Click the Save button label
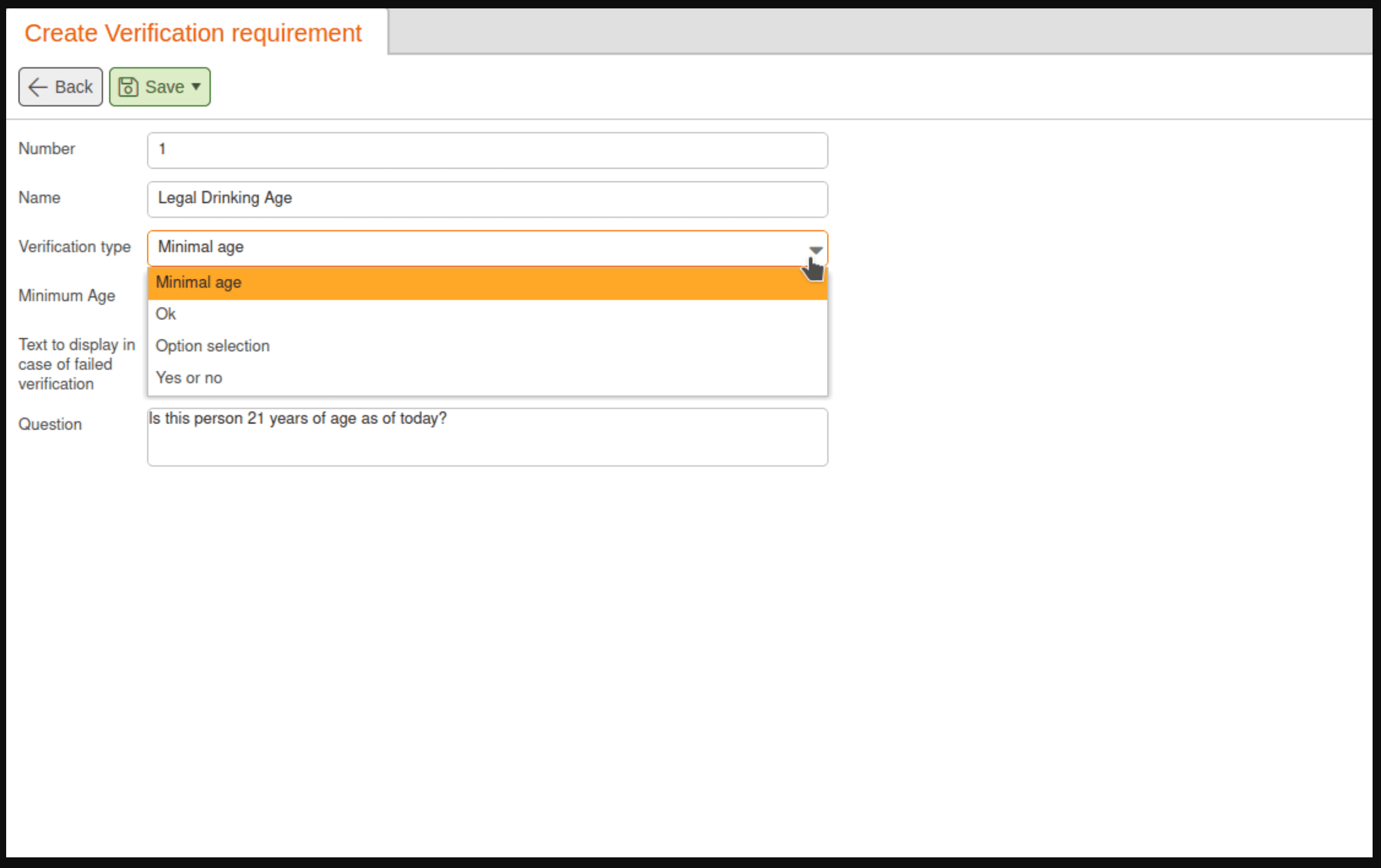 point(165,87)
